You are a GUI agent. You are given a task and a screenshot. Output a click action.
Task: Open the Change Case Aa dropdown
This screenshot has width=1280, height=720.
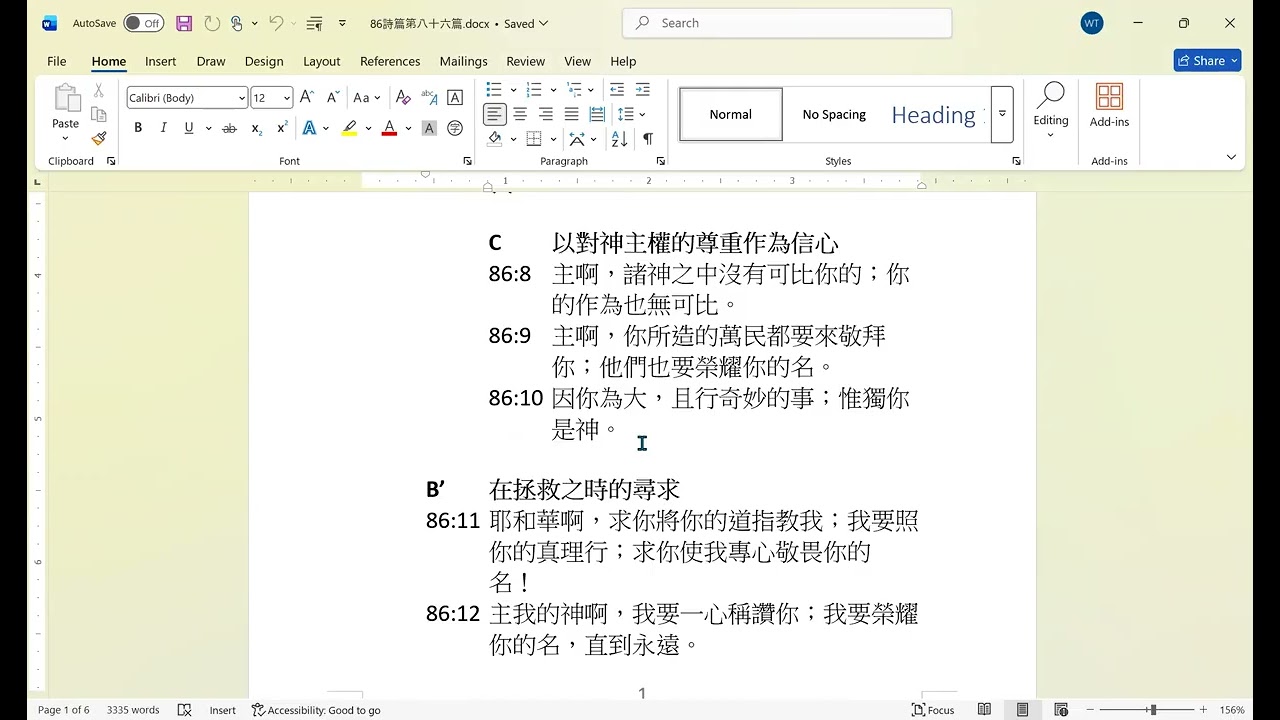[x=366, y=97]
